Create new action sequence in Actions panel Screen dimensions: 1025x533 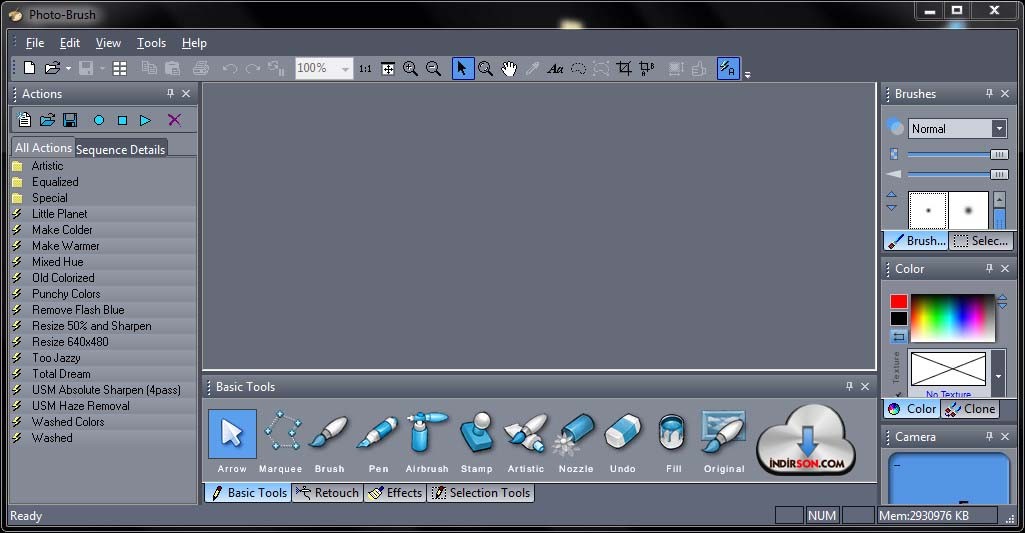(24, 120)
